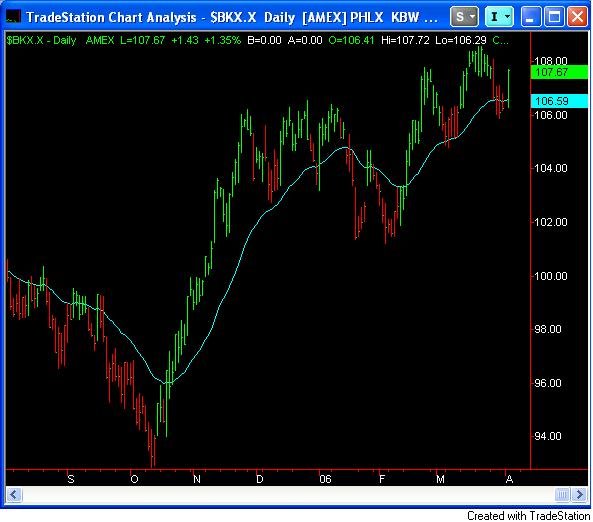Click the 100.00 level on price axis
This screenshot has width=593, height=522.
tap(551, 276)
